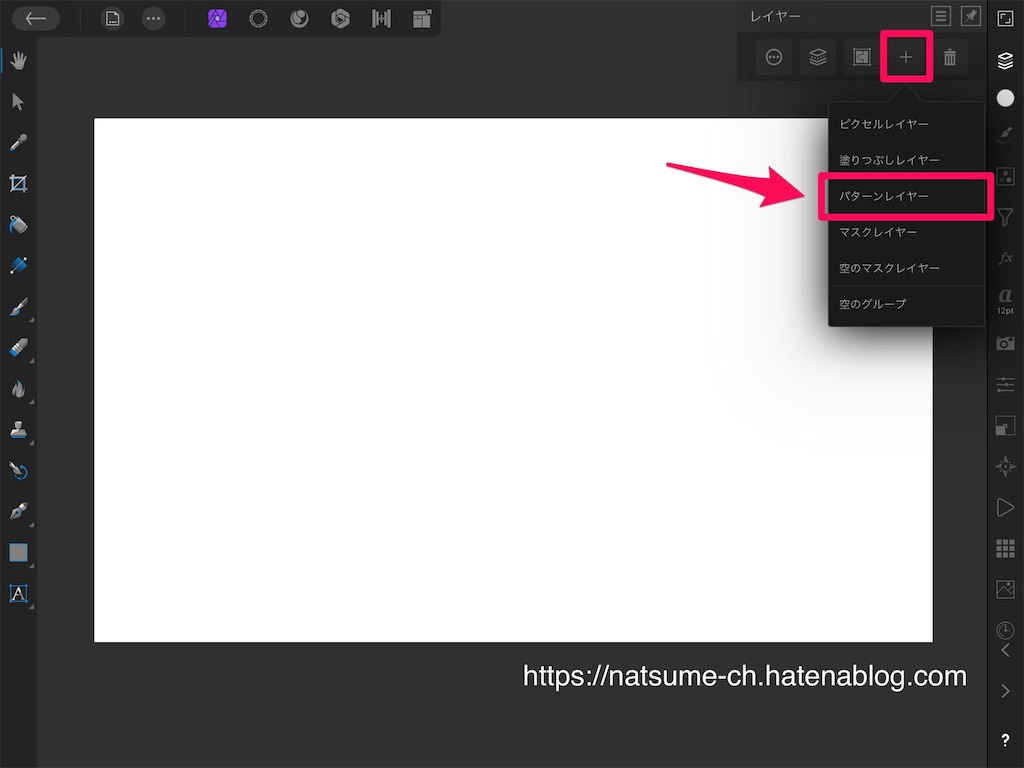Open the top toolbar ellipsis menu
The height and width of the screenshot is (768, 1024).
click(x=153, y=18)
